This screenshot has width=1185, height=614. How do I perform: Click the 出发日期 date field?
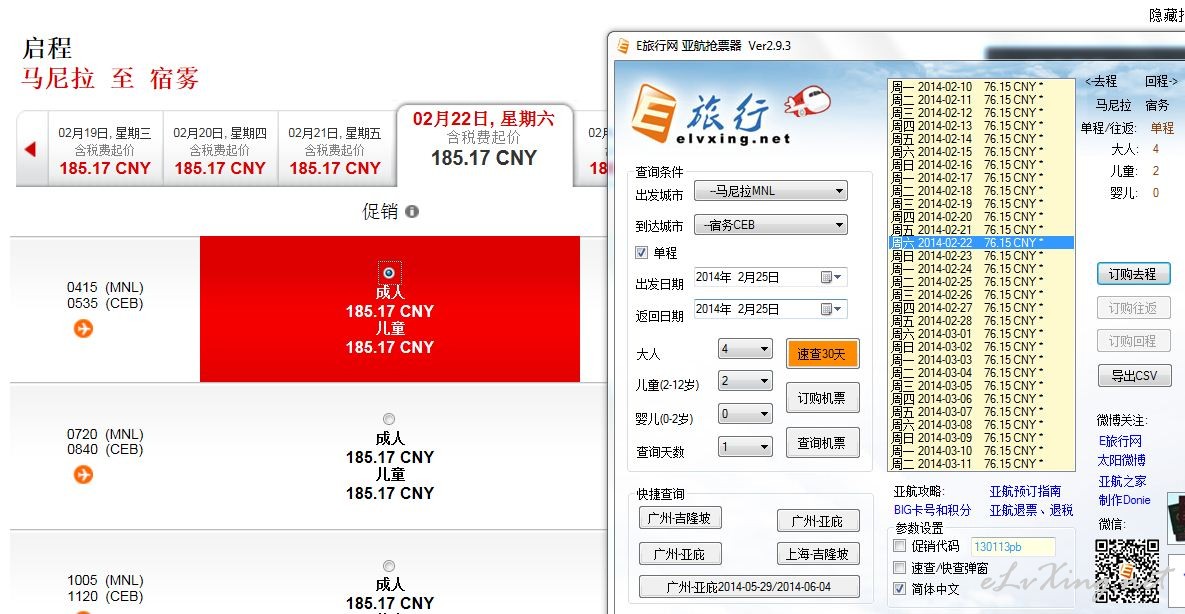click(x=770, y=277)
